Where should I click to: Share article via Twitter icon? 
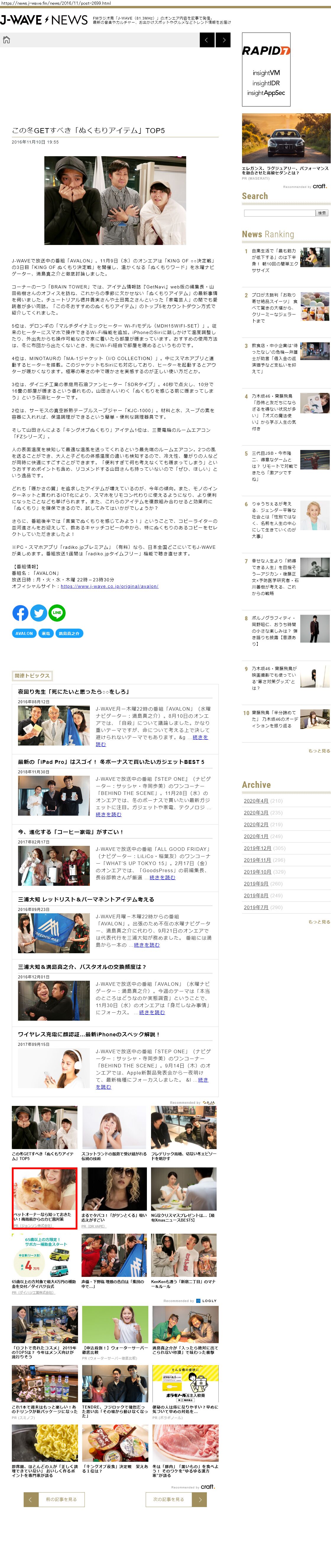[38, 612]
